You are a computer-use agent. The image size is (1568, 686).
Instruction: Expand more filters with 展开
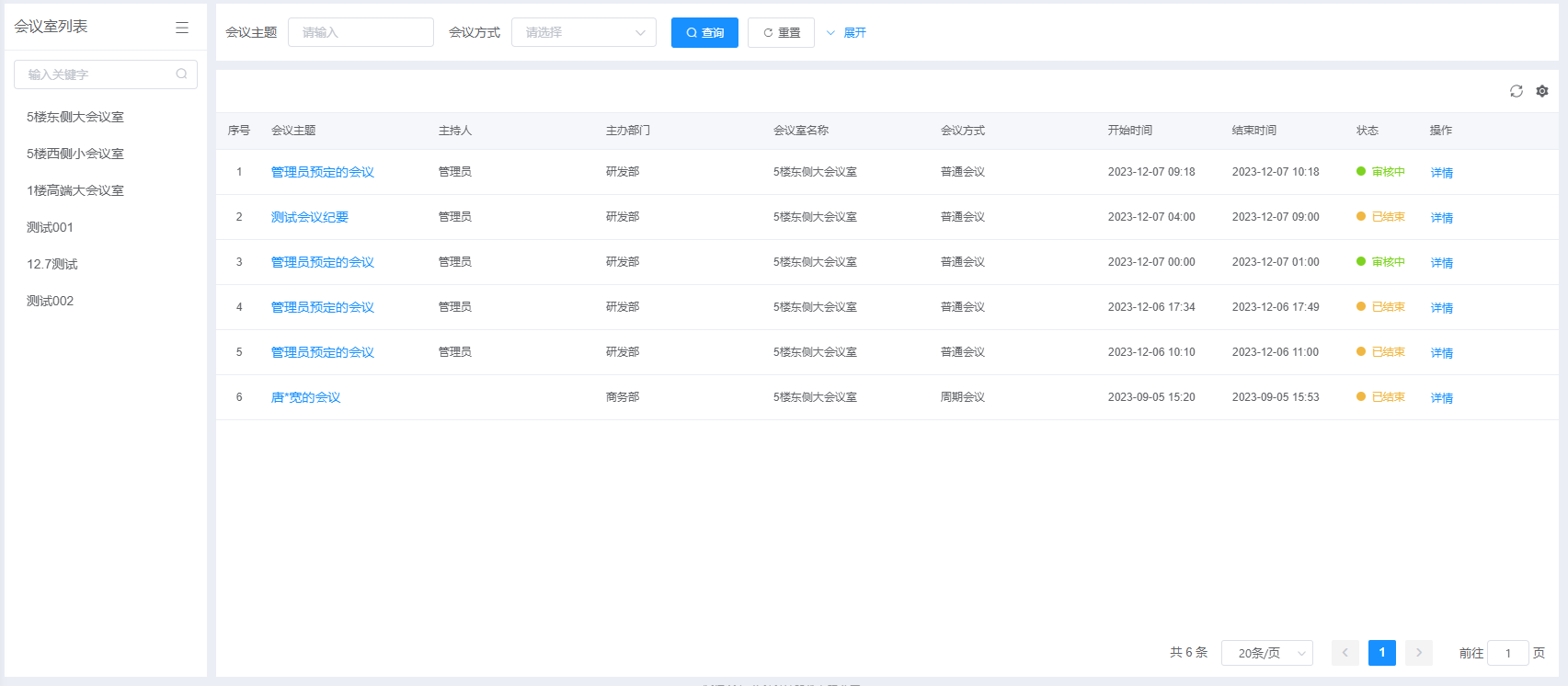click(846, 32)
